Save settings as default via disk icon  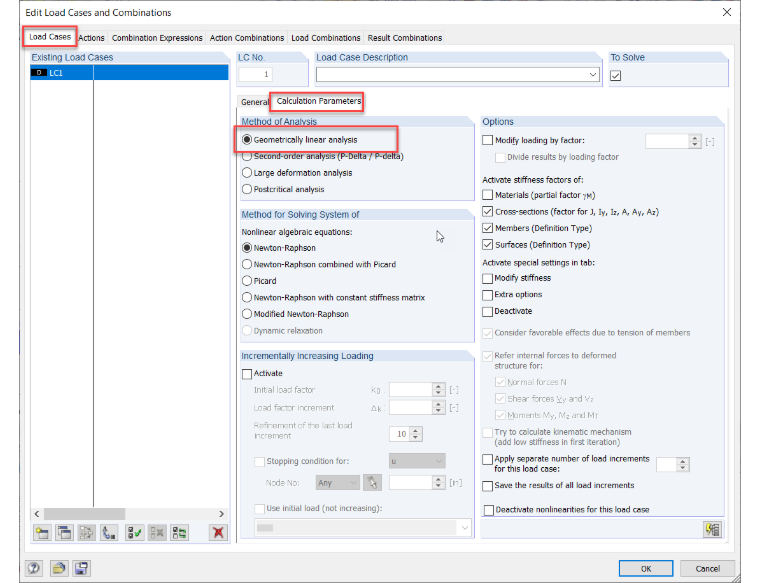pyautogui.click(x=81, y=568)
